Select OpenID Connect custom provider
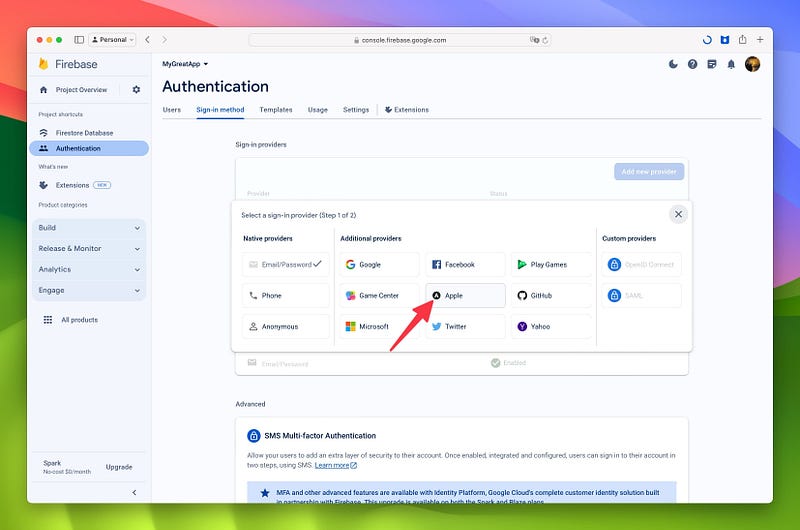The image size is (800, 530). [x=641, y=265]
